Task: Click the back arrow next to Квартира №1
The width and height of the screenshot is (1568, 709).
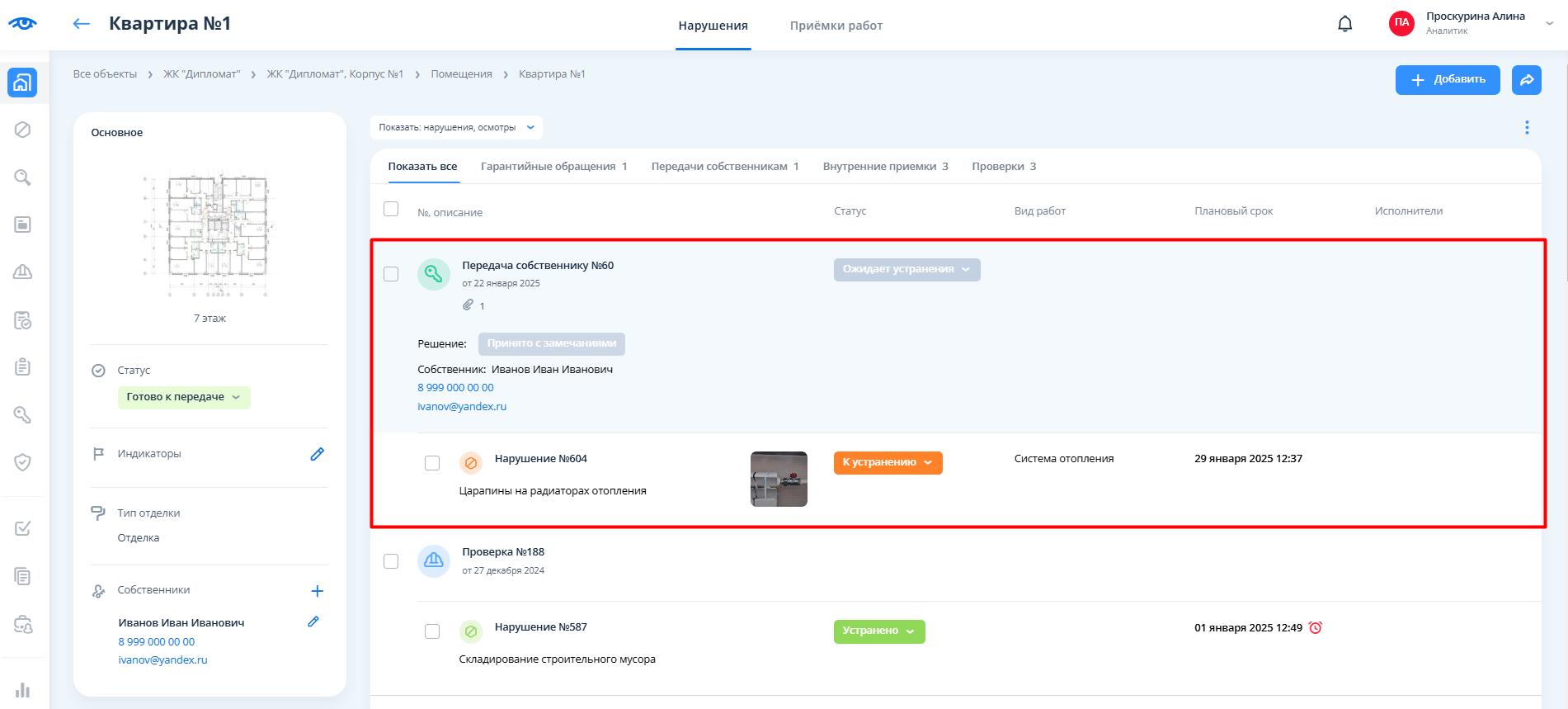Action: coord(81,24)
